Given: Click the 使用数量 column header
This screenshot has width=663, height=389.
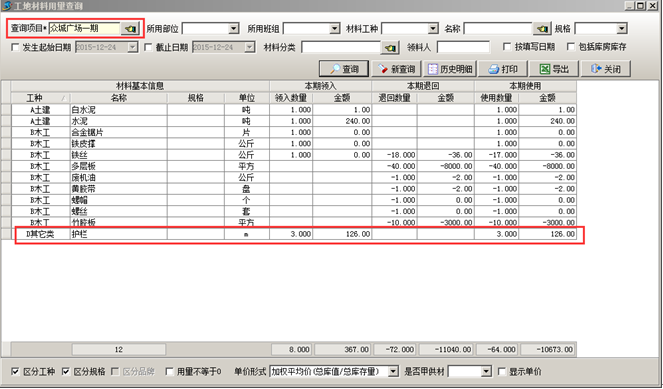Looking at the screenshot, I should (496, 98).
